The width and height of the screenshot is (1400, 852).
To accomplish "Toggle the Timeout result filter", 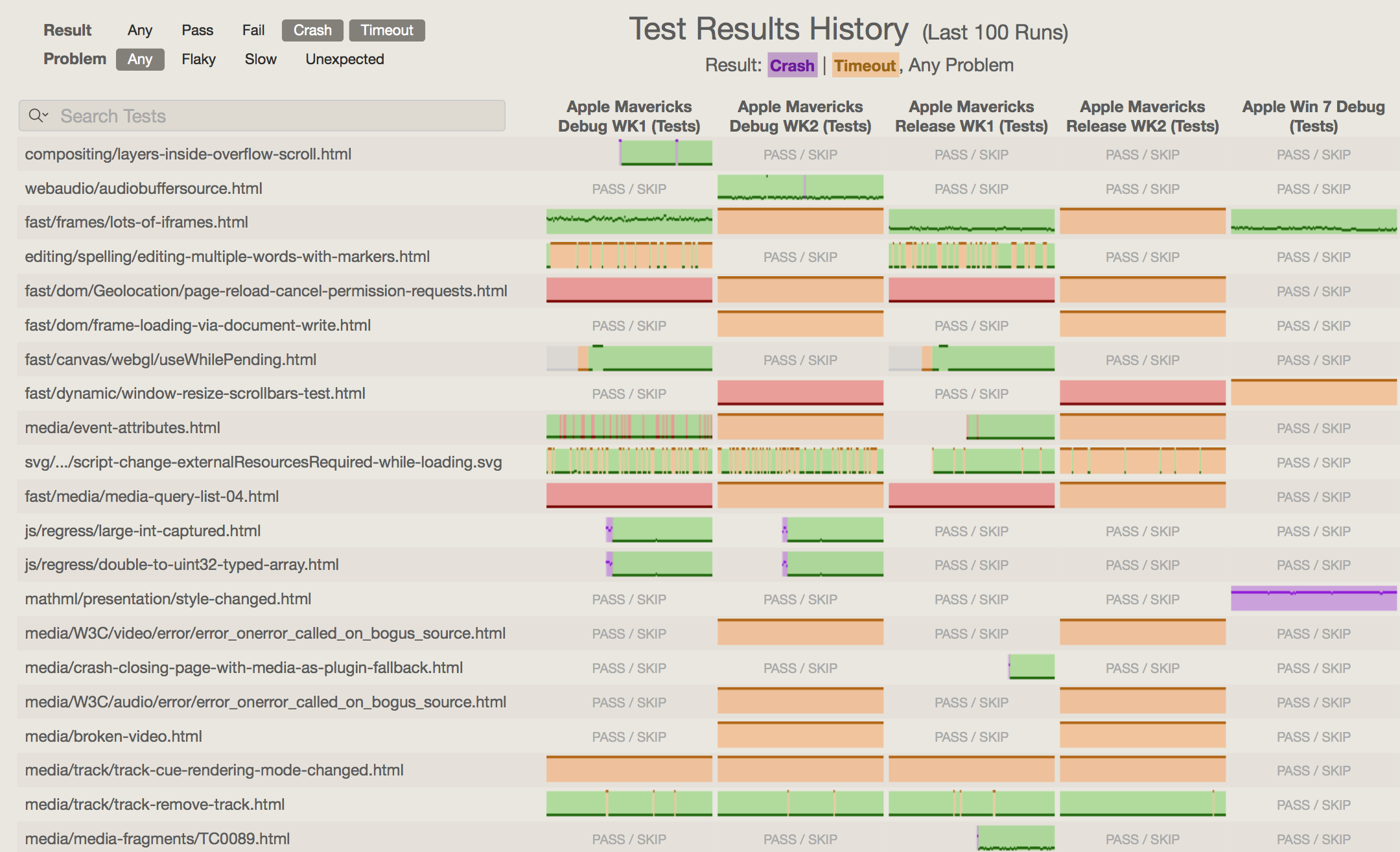I will 386,30.
